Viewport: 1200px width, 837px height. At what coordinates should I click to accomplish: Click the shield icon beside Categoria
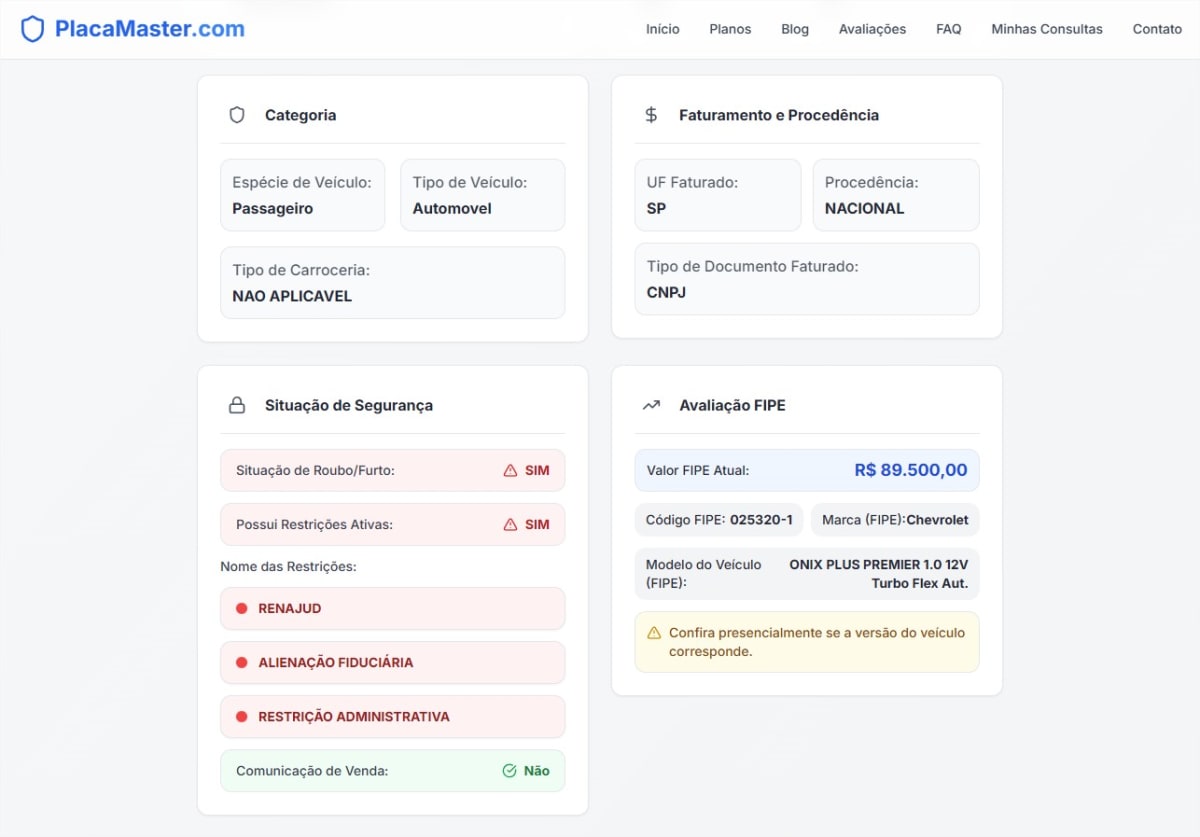coord(237,115)
